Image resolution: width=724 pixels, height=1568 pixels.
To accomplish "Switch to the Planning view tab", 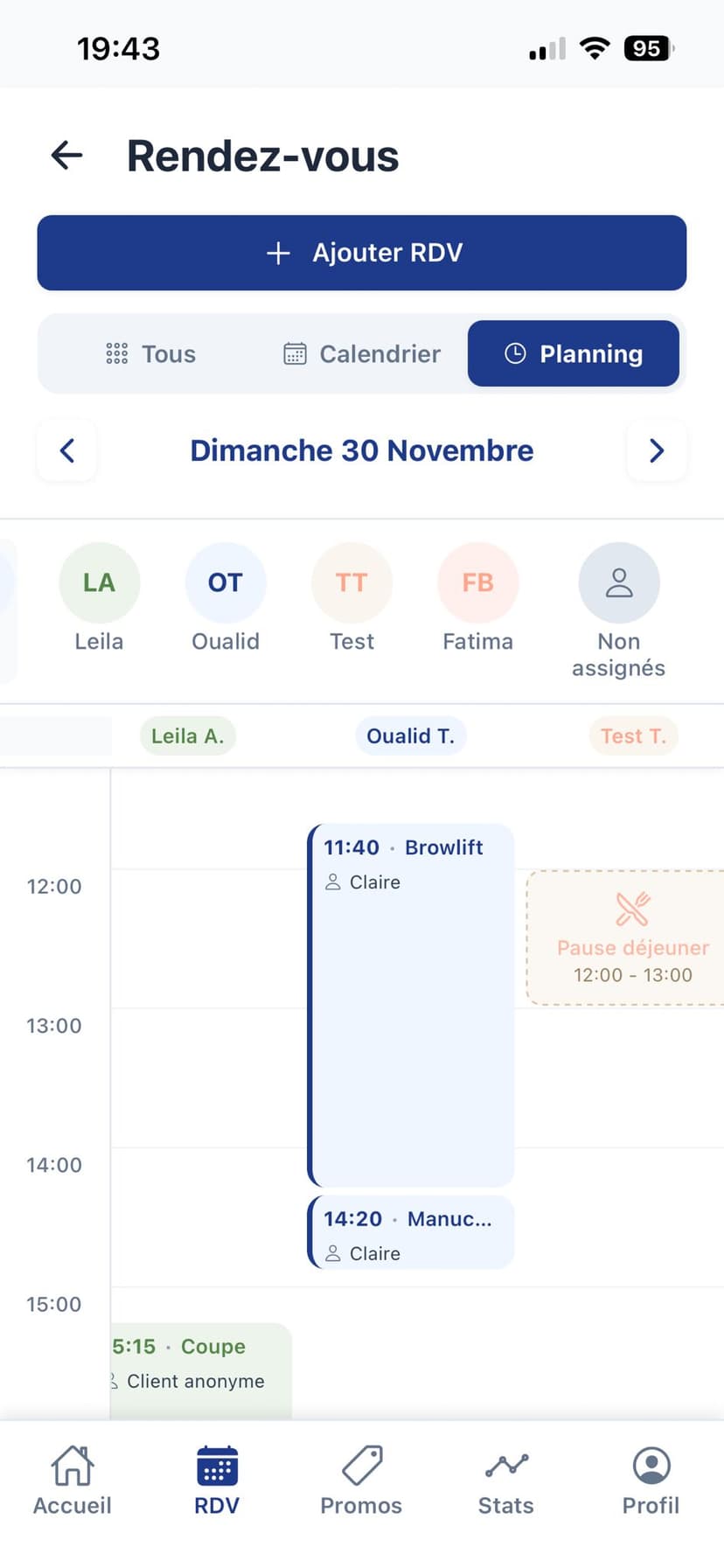I will pos(574,353).
